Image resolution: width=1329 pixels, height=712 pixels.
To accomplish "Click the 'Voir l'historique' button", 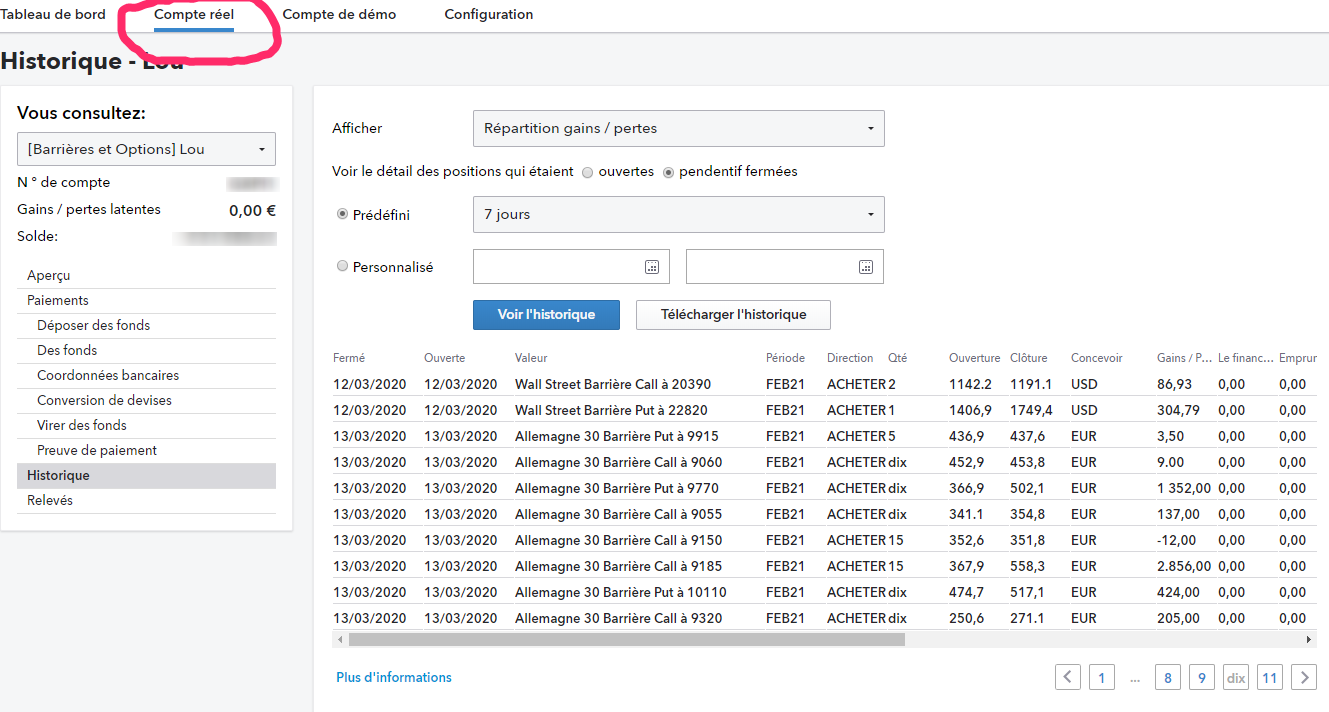I will click(x=546, y=315).
